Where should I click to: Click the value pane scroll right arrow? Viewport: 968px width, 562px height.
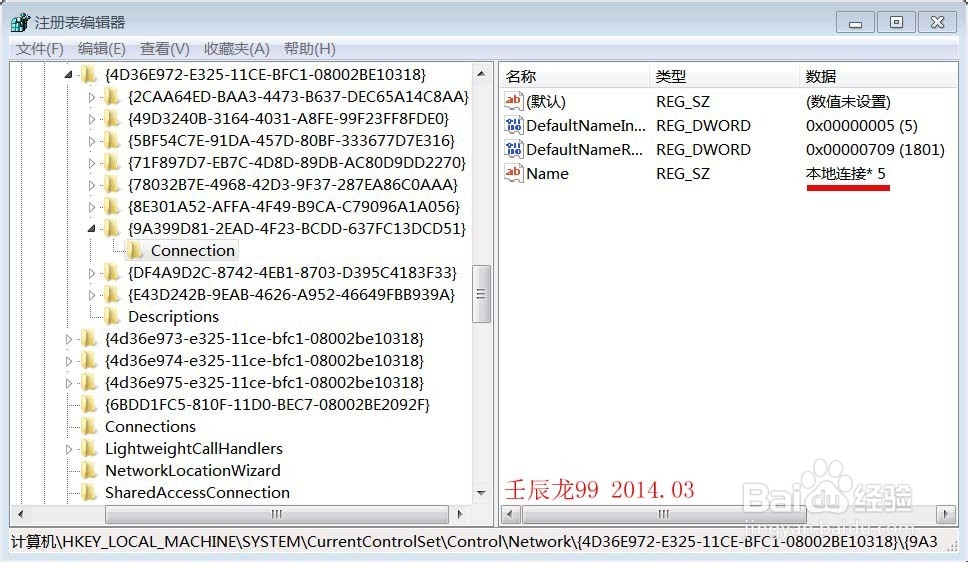[x=945, y=514]
